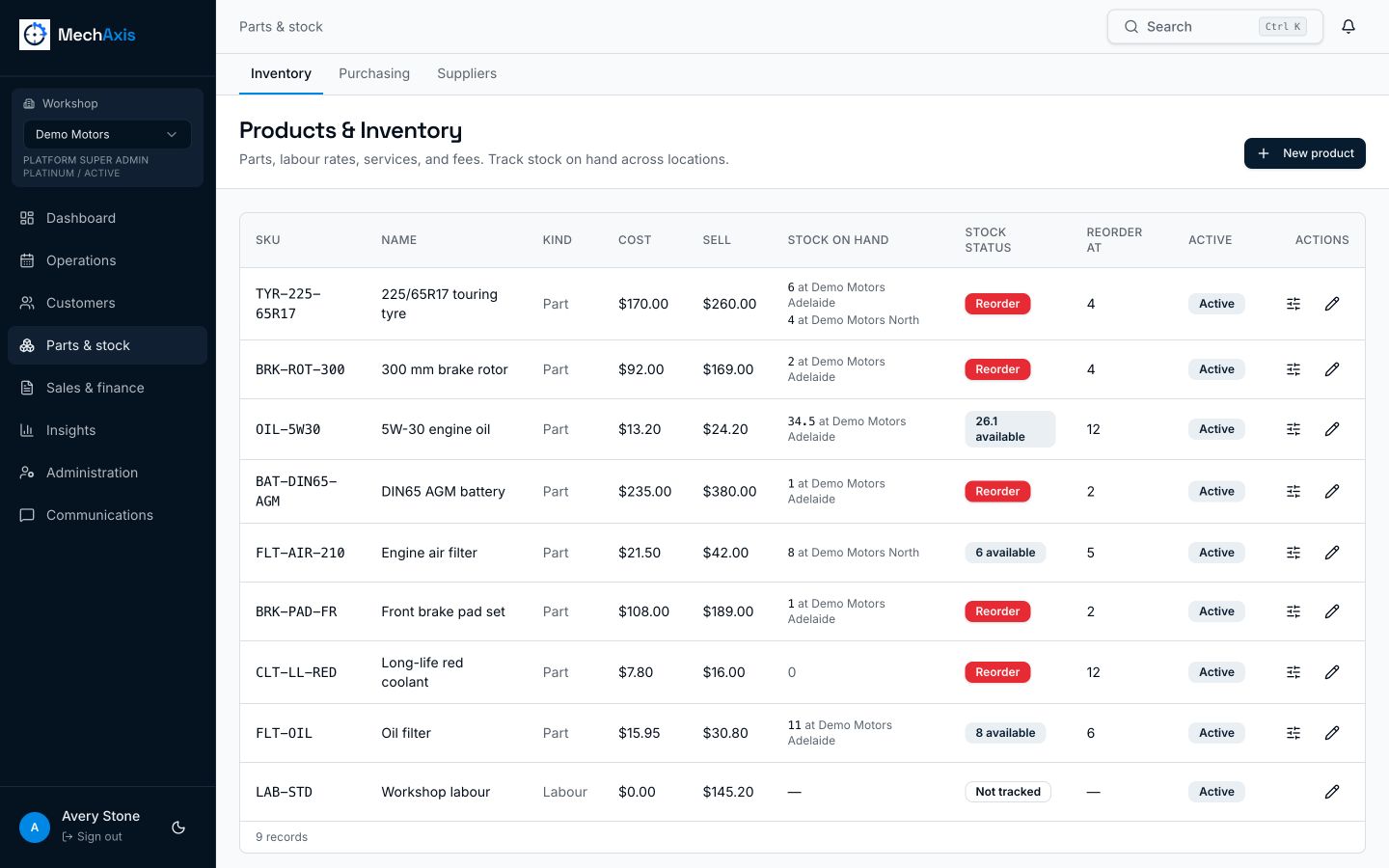Click NAME column header
This screenshot has width=1389, height=868.
tap(399, 240)
